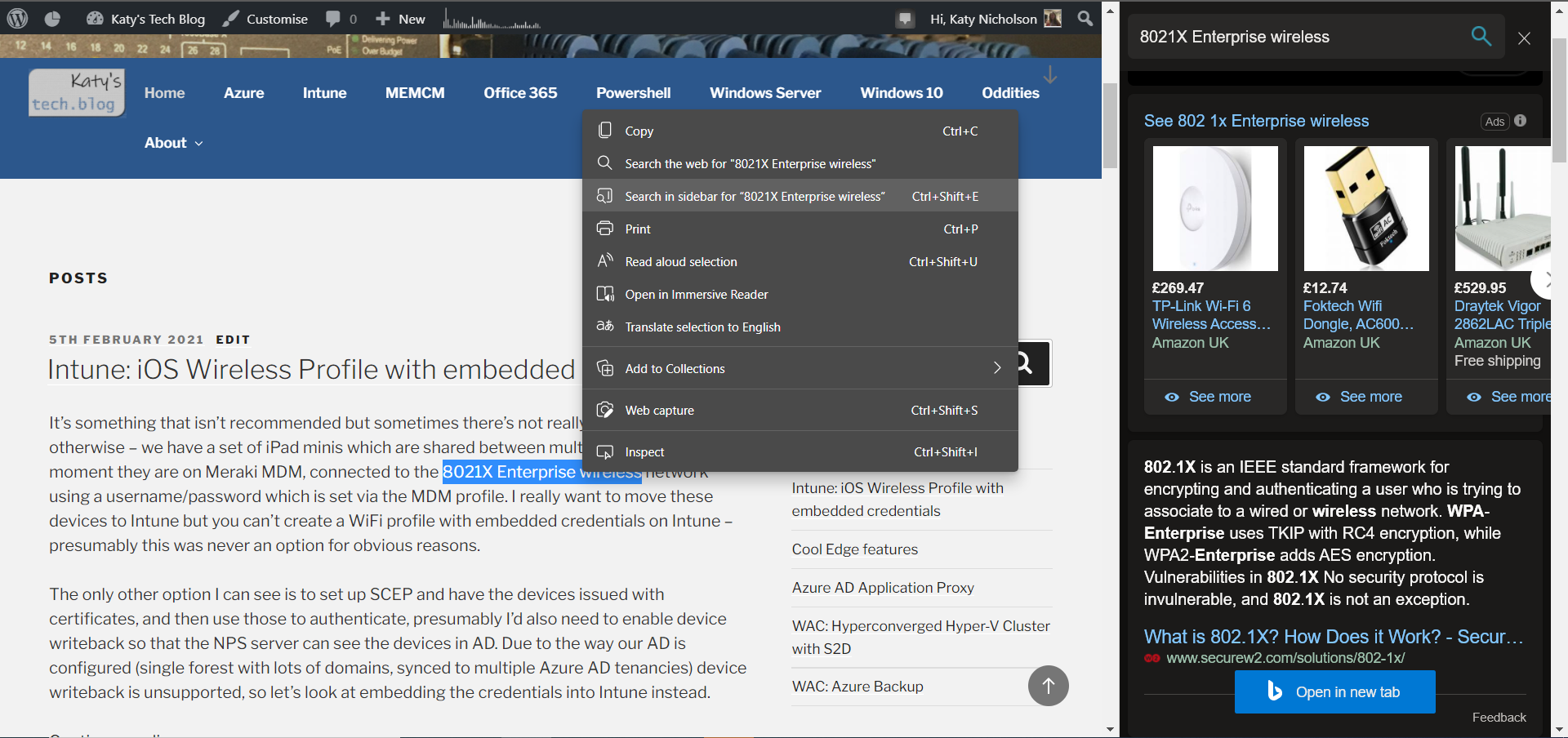Click the comments bubble icon in admin bar
Viewport: 1568px width, 738px height.
point(333,19)
